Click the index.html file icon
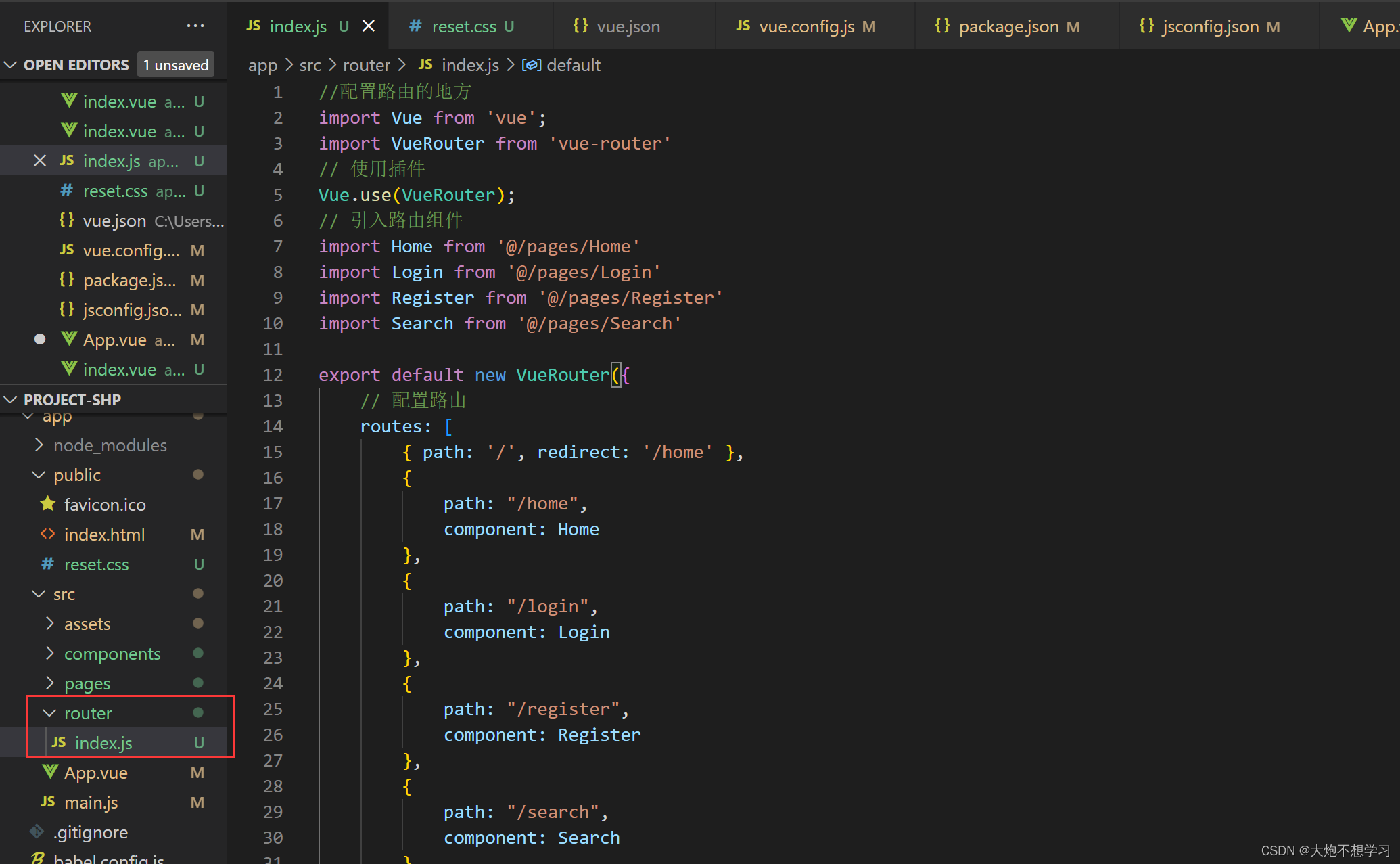This screenshot has height=864, width=1400. (x=47, y=534)
